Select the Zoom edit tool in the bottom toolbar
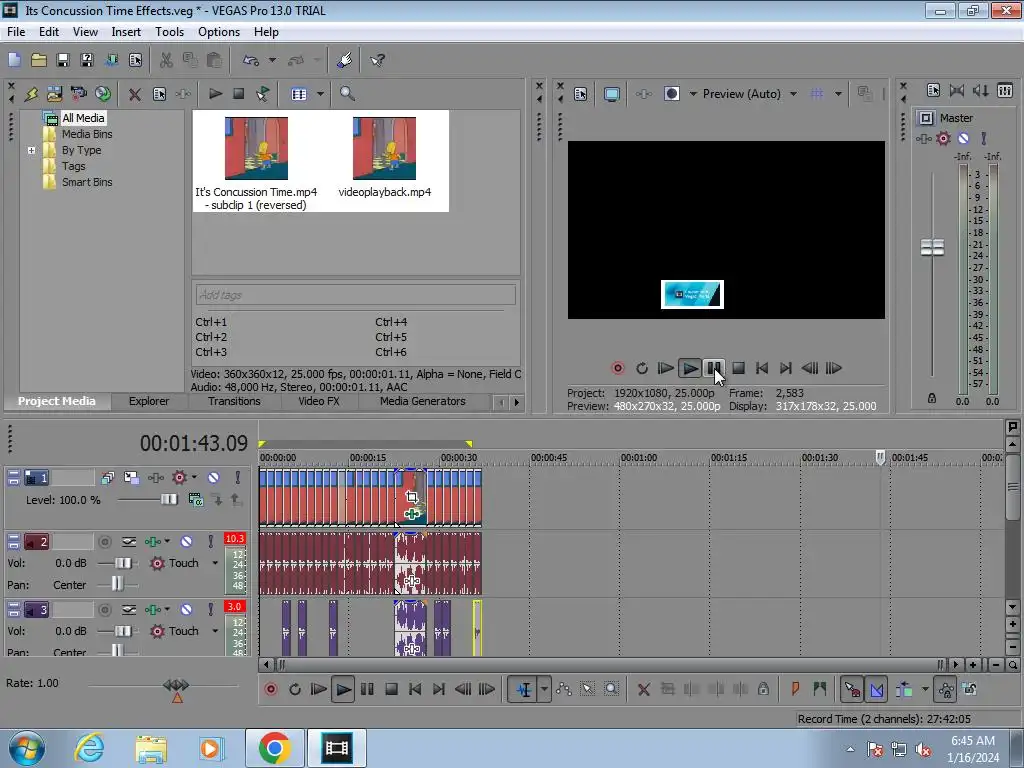 click(x=611, y=689)
